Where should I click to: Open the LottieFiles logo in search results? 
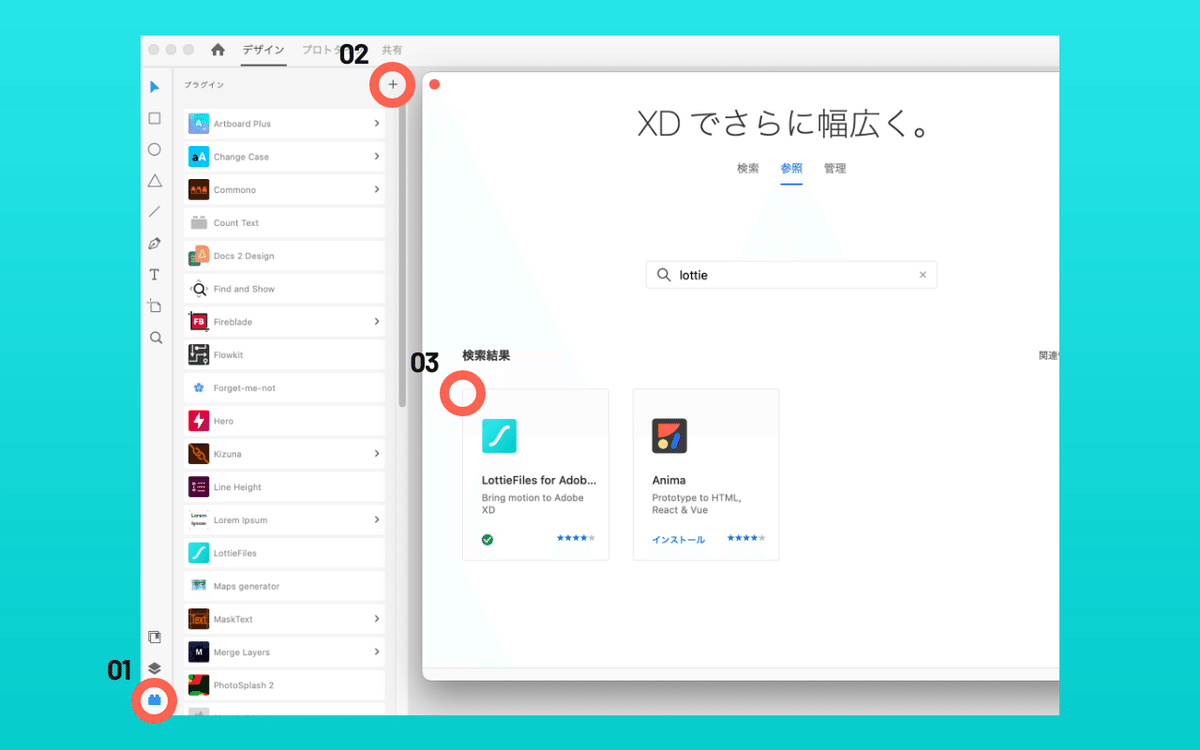click(x=499, y=436)
